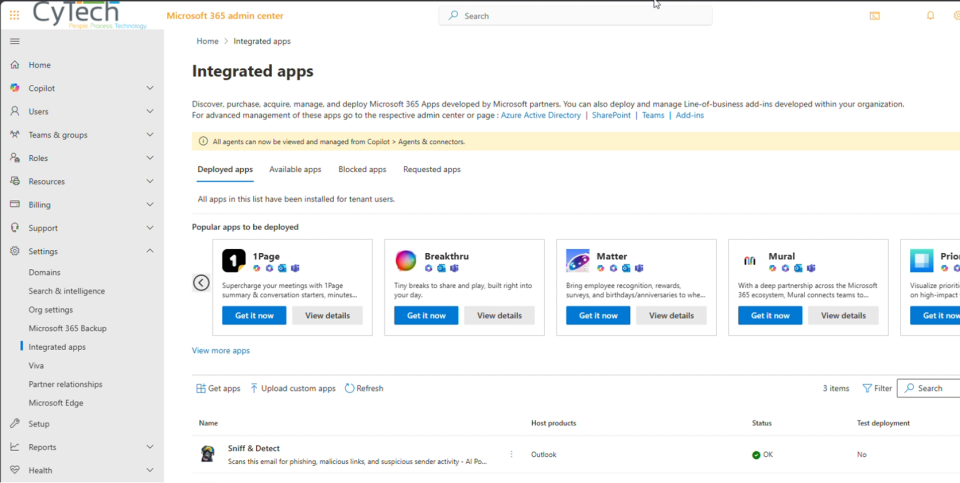
Task: Click the 1Page app logo
Action: click(x=233, y=261)
